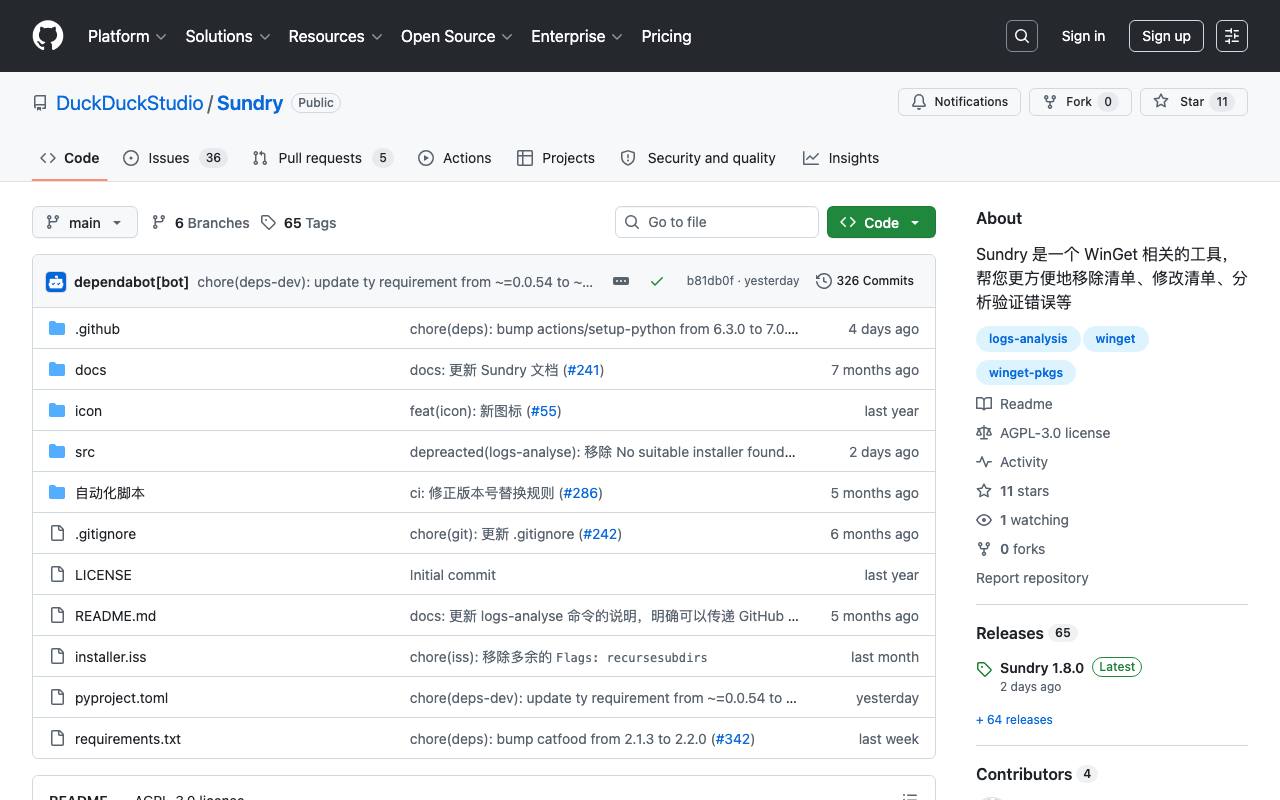
Task: Open the Issues tab
Action: point(175,158)
